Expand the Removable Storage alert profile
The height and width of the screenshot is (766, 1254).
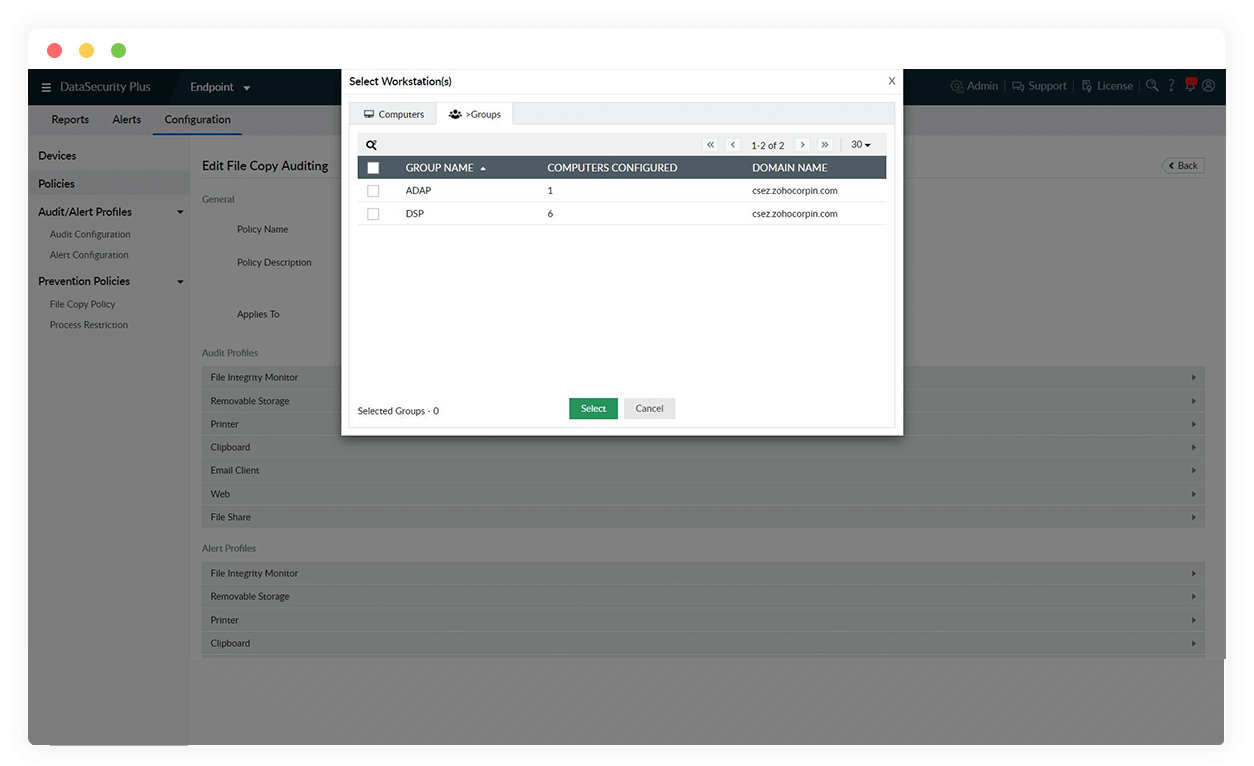tap(703, 596)
